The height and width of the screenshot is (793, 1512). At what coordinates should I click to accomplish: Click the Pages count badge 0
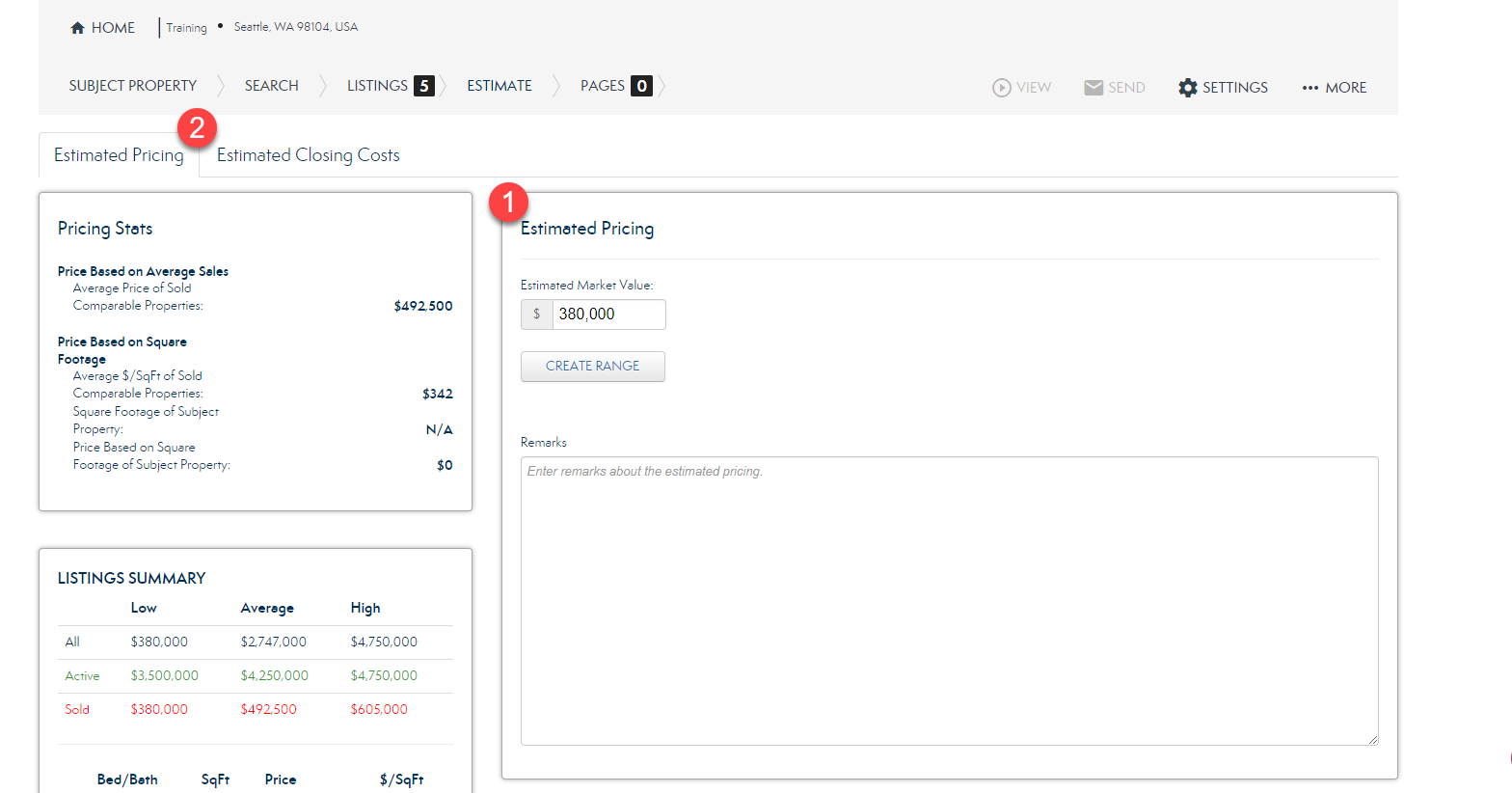click(641, 86)
